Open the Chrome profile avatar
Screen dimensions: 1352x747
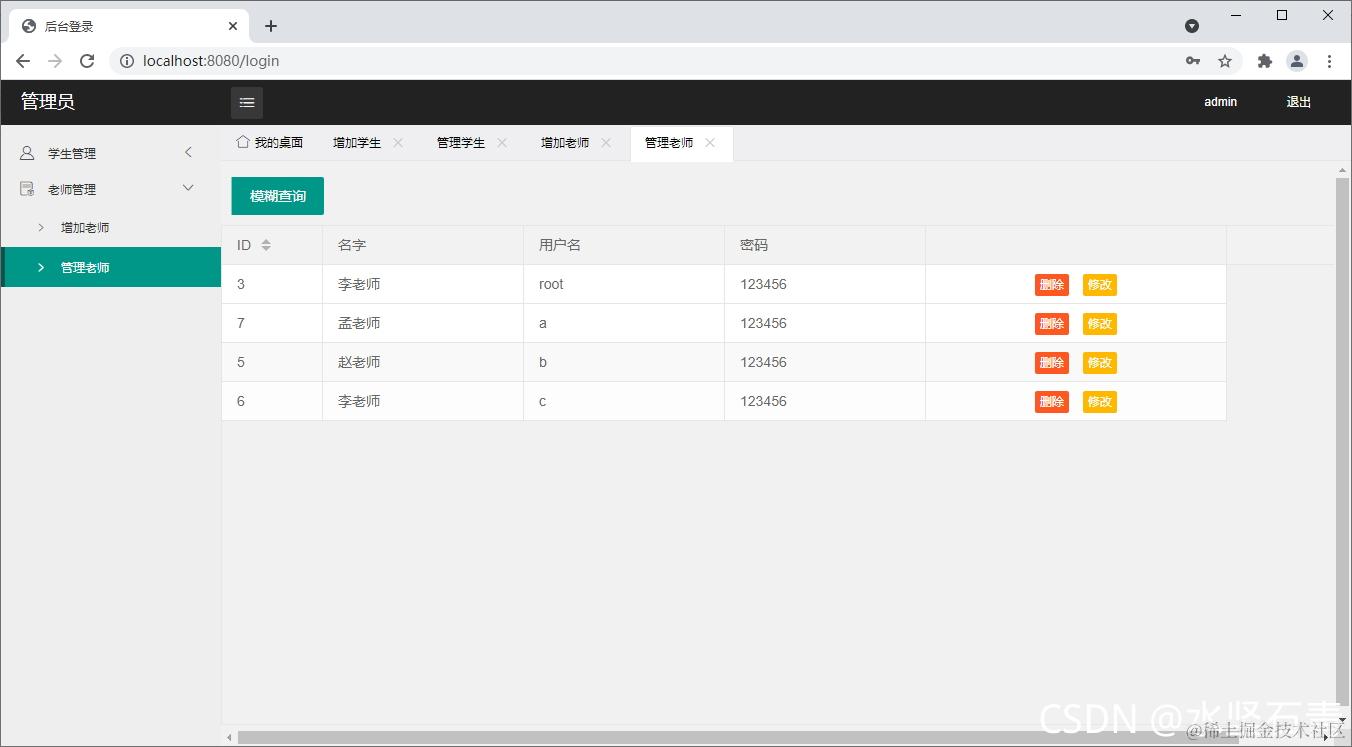[1297, 61]
